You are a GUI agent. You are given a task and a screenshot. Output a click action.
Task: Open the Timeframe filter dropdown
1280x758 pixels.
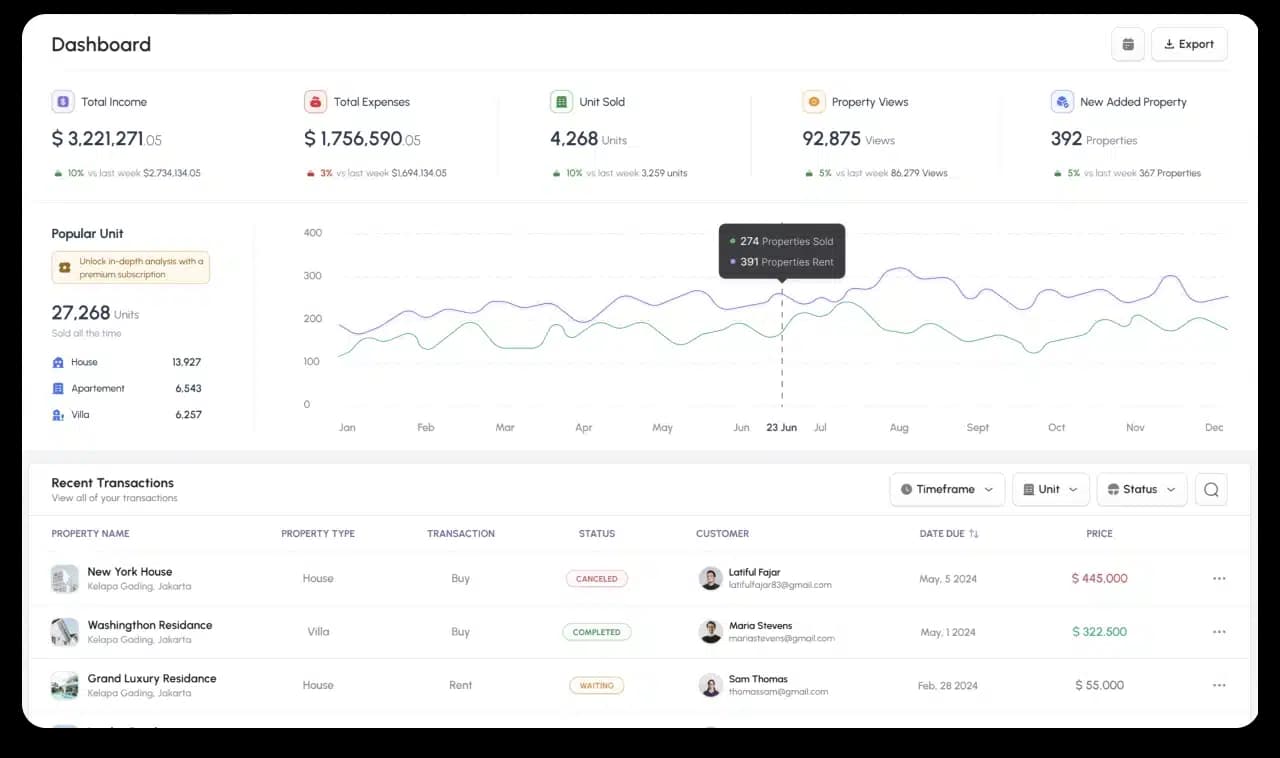[946, 489]
